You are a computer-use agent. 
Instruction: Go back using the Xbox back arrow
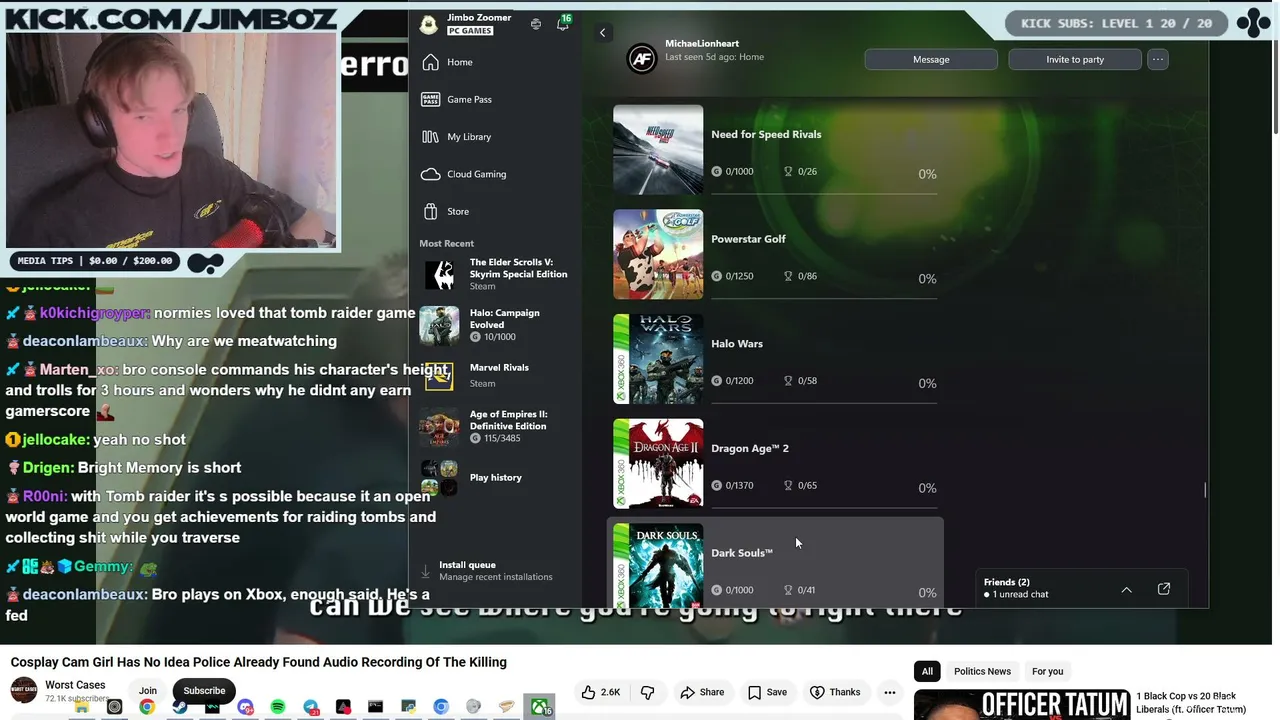coord(602,33)
